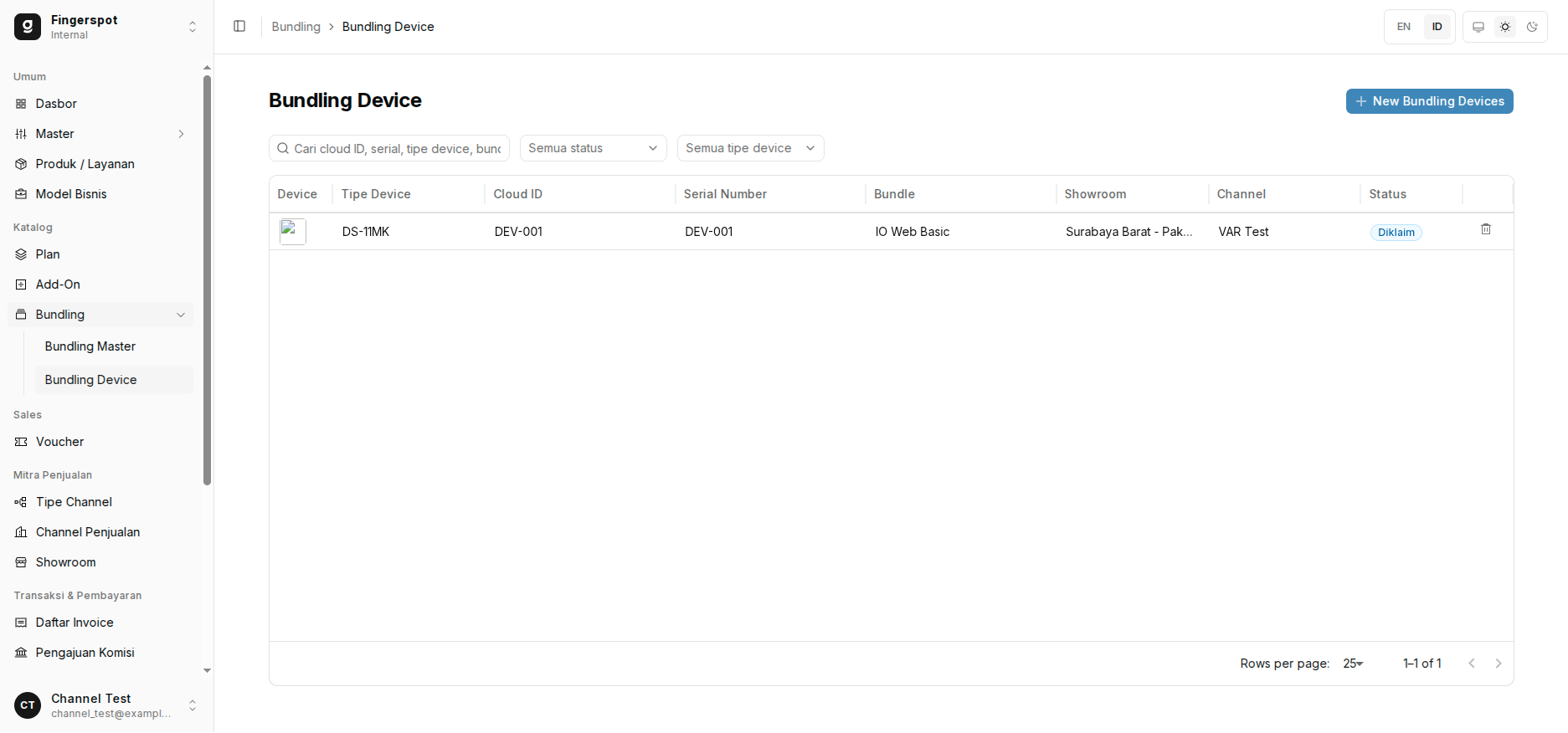The width and height of the screenshot is (1568, 733).
Task: Click the Serial Number column header
Action: (x=725, y=194)
